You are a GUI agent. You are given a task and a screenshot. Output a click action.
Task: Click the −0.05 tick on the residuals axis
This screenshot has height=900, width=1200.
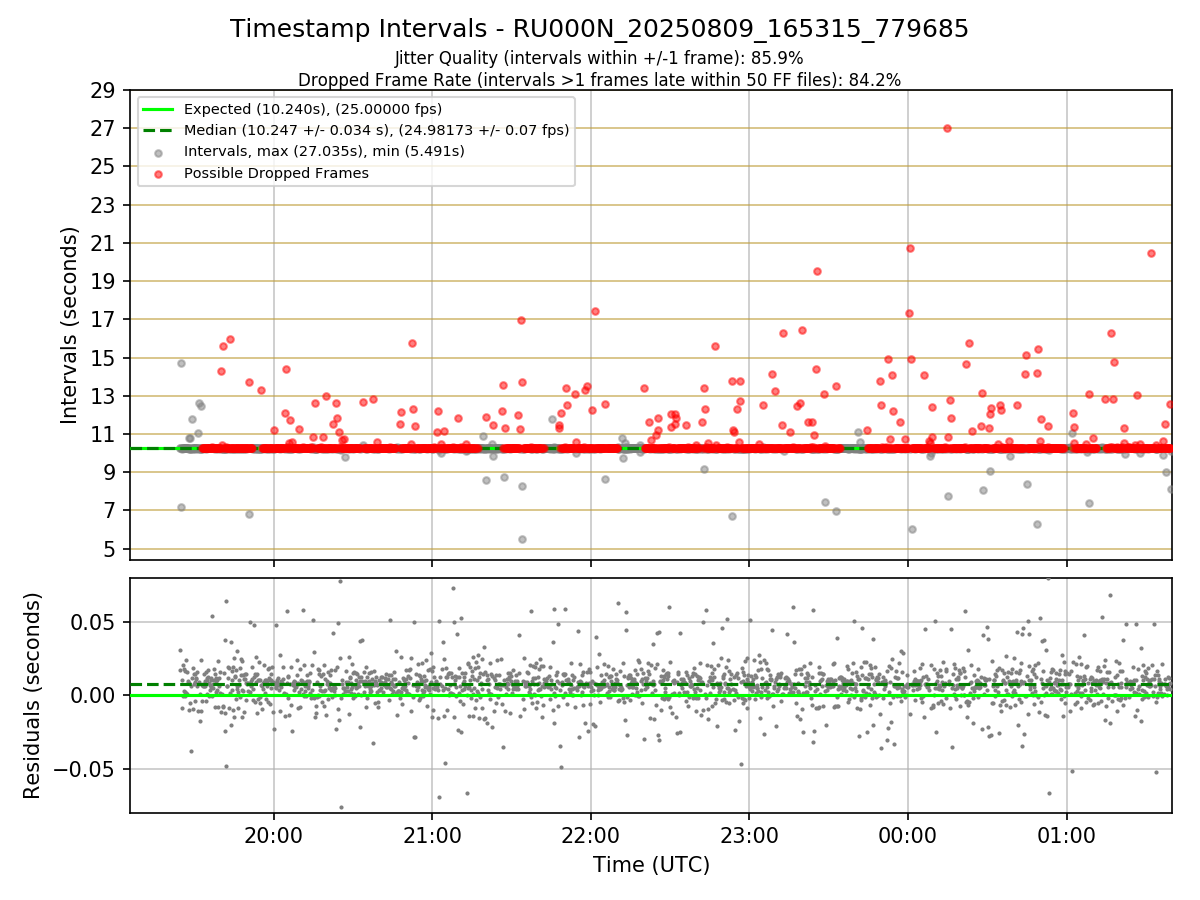(x=86, y=769)
